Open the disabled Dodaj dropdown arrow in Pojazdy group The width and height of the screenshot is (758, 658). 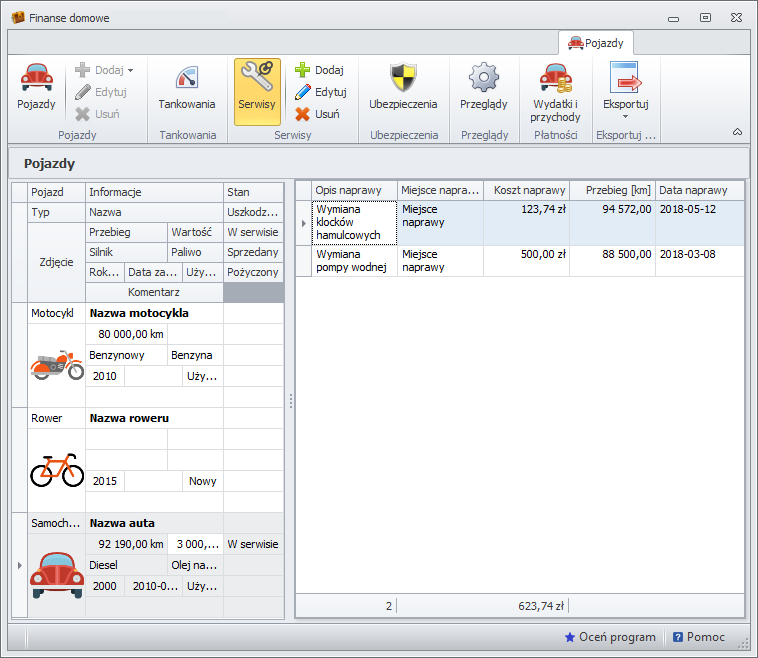coord(130,70)
